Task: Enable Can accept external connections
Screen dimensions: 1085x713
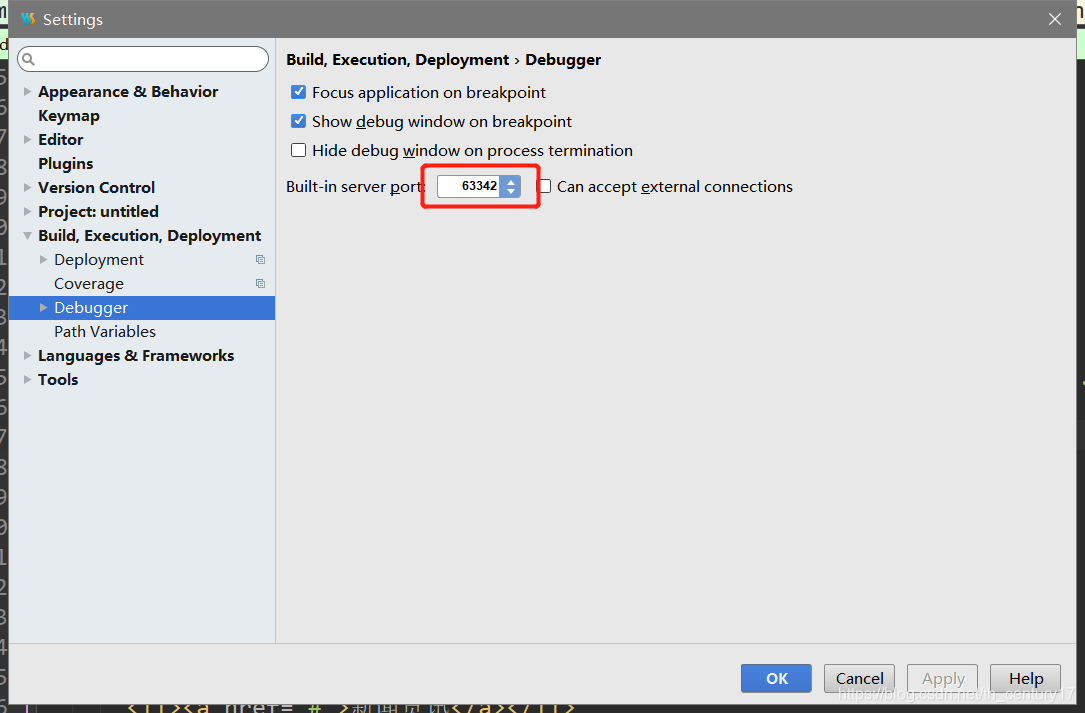Action: [x=545, y=186]
